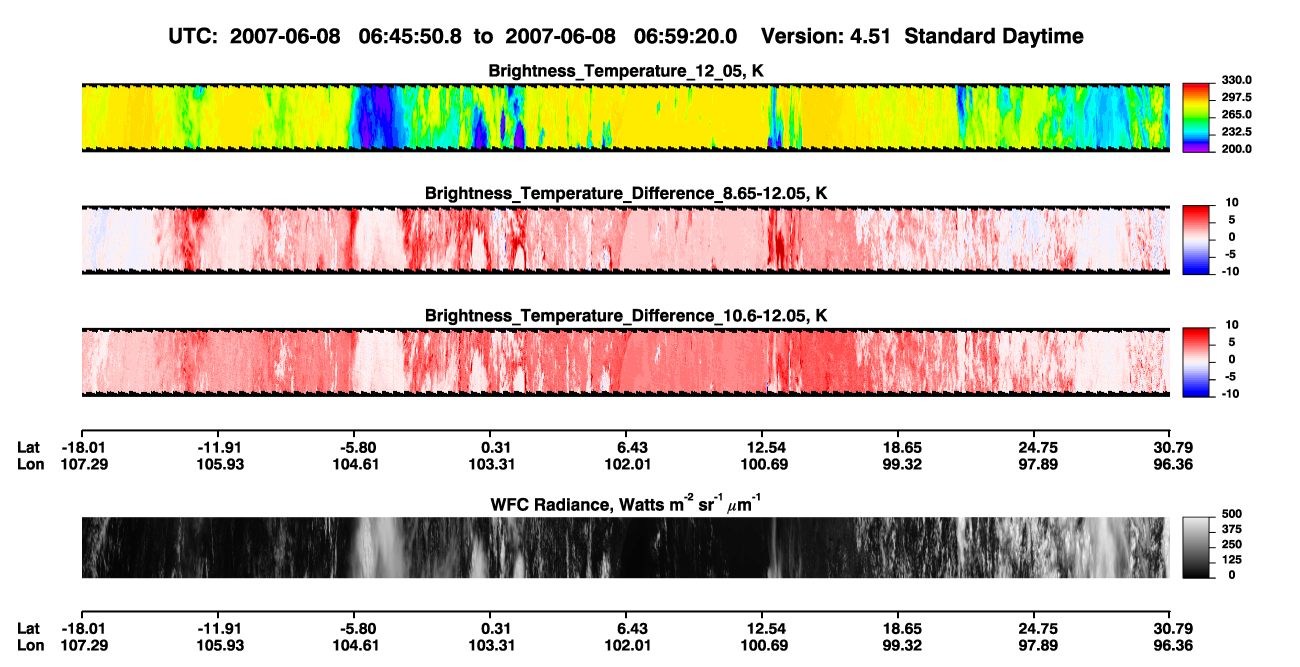
Task: Click the UTC time range header text
Action: point(455,36)
